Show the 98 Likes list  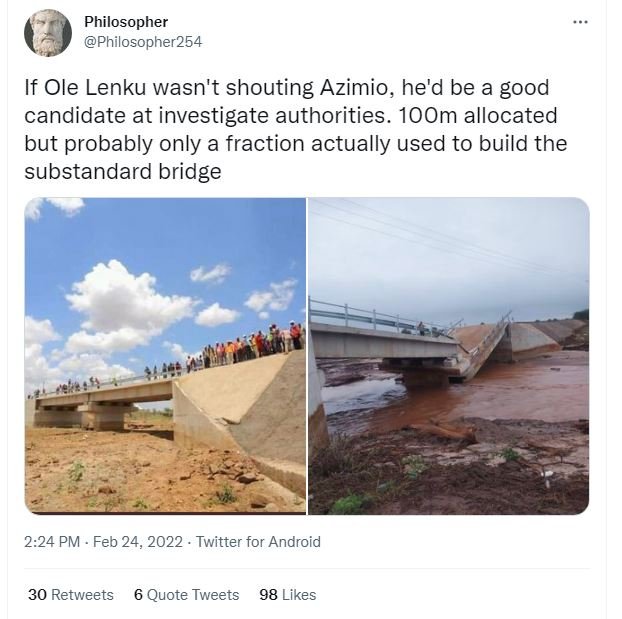(287, 595)
